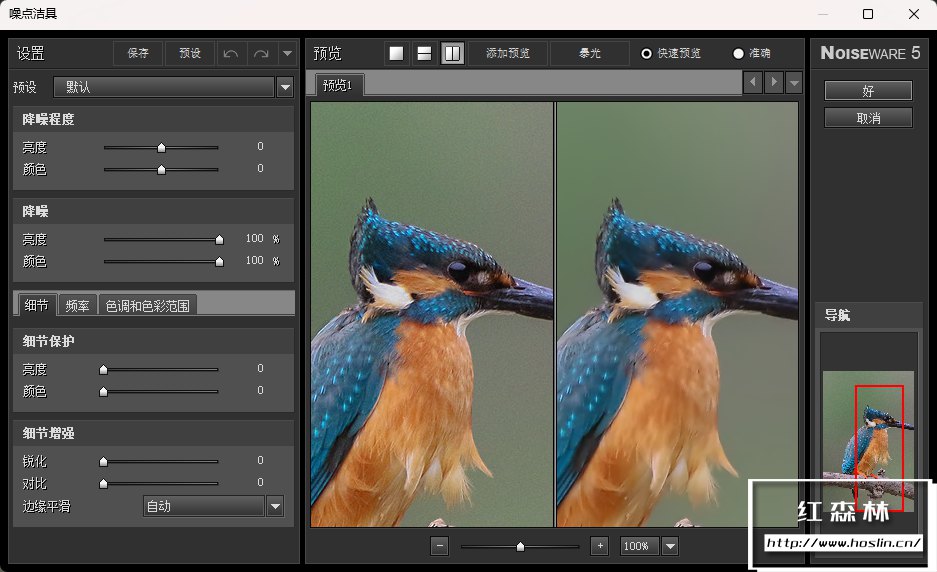
Task: Click the redo arrow icon in settings
Action: [x=261, y=54]
